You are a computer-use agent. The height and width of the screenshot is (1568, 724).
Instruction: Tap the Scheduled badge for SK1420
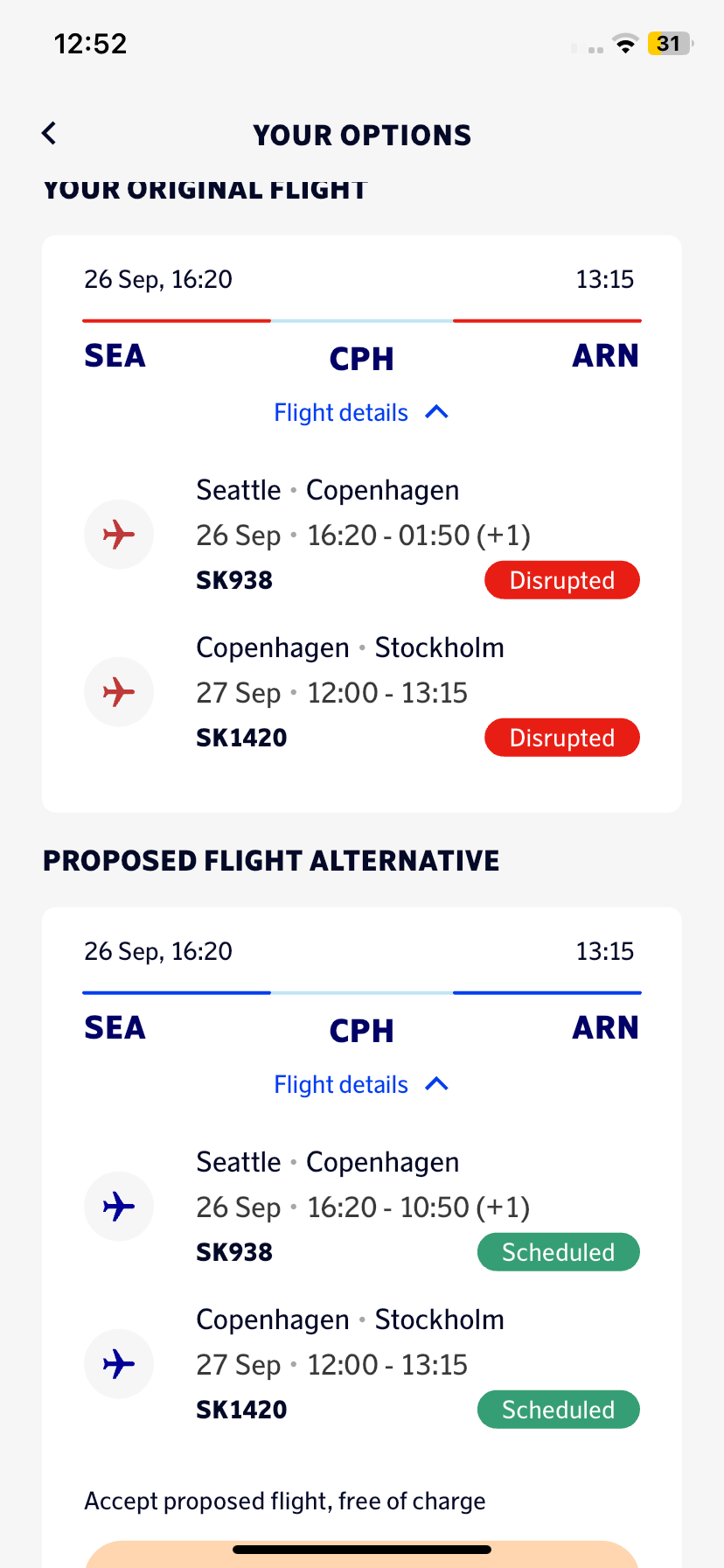coord(558,1410)
